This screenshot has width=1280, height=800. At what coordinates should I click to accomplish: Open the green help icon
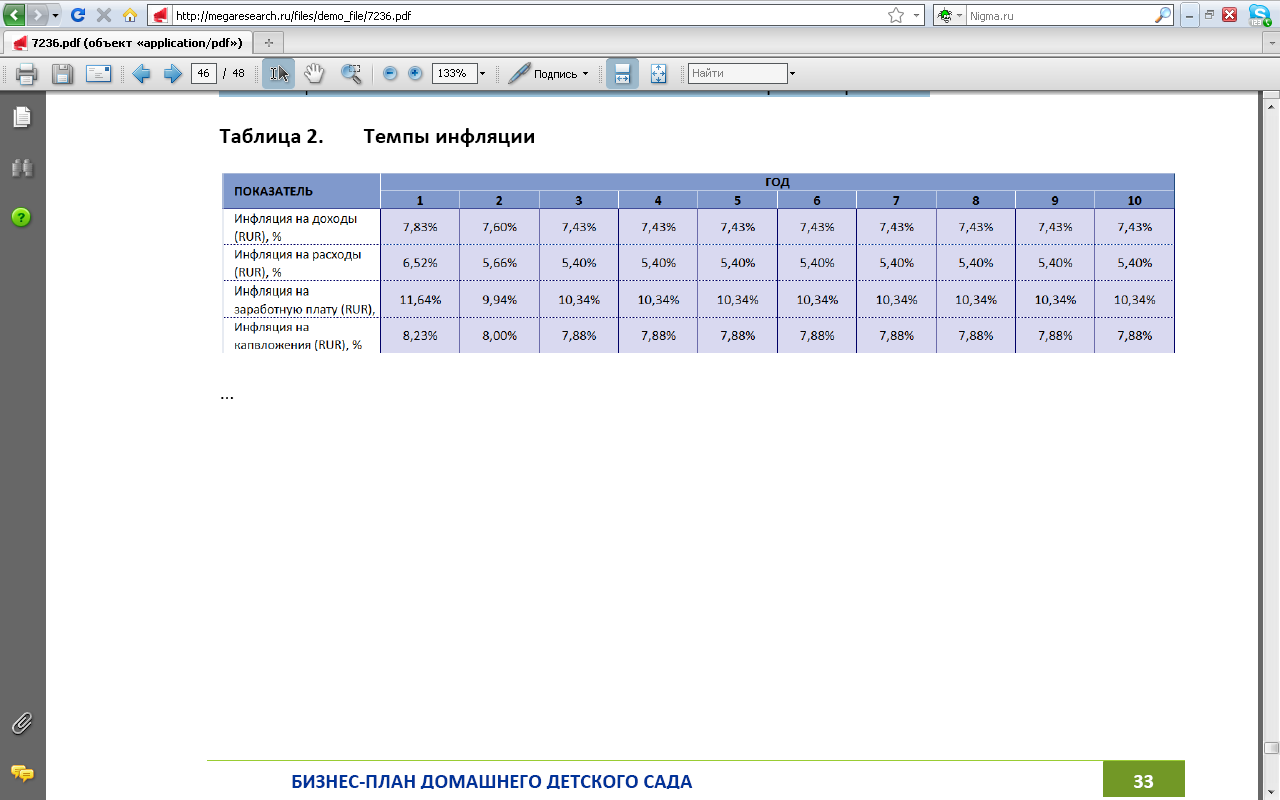(x=22, y=217)
